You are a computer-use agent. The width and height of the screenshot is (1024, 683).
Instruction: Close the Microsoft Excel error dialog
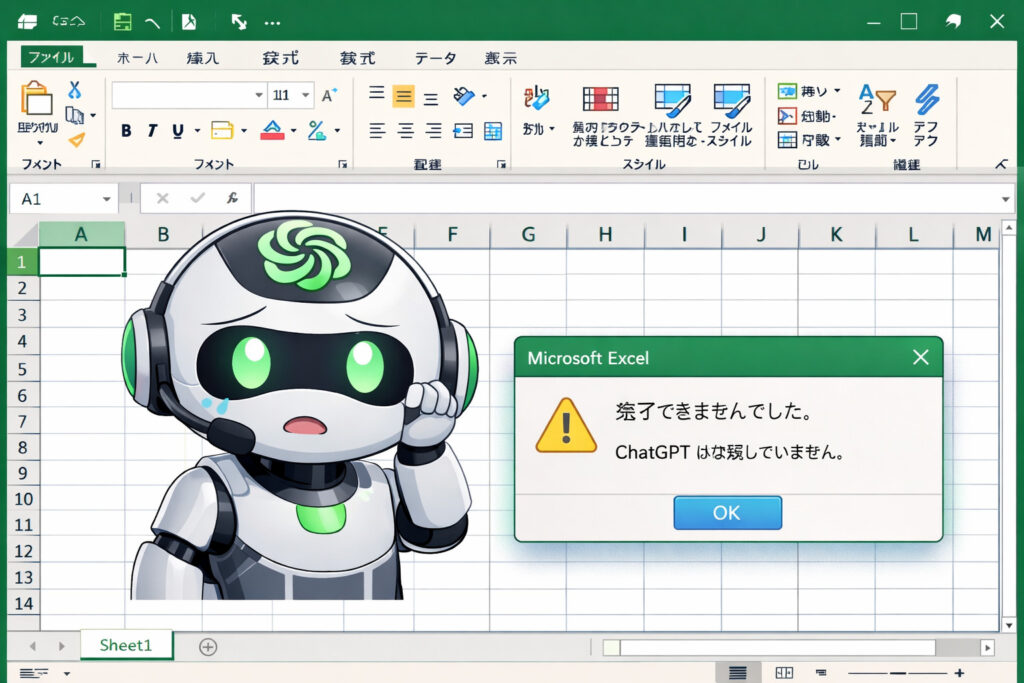click(x=921, y=357)
